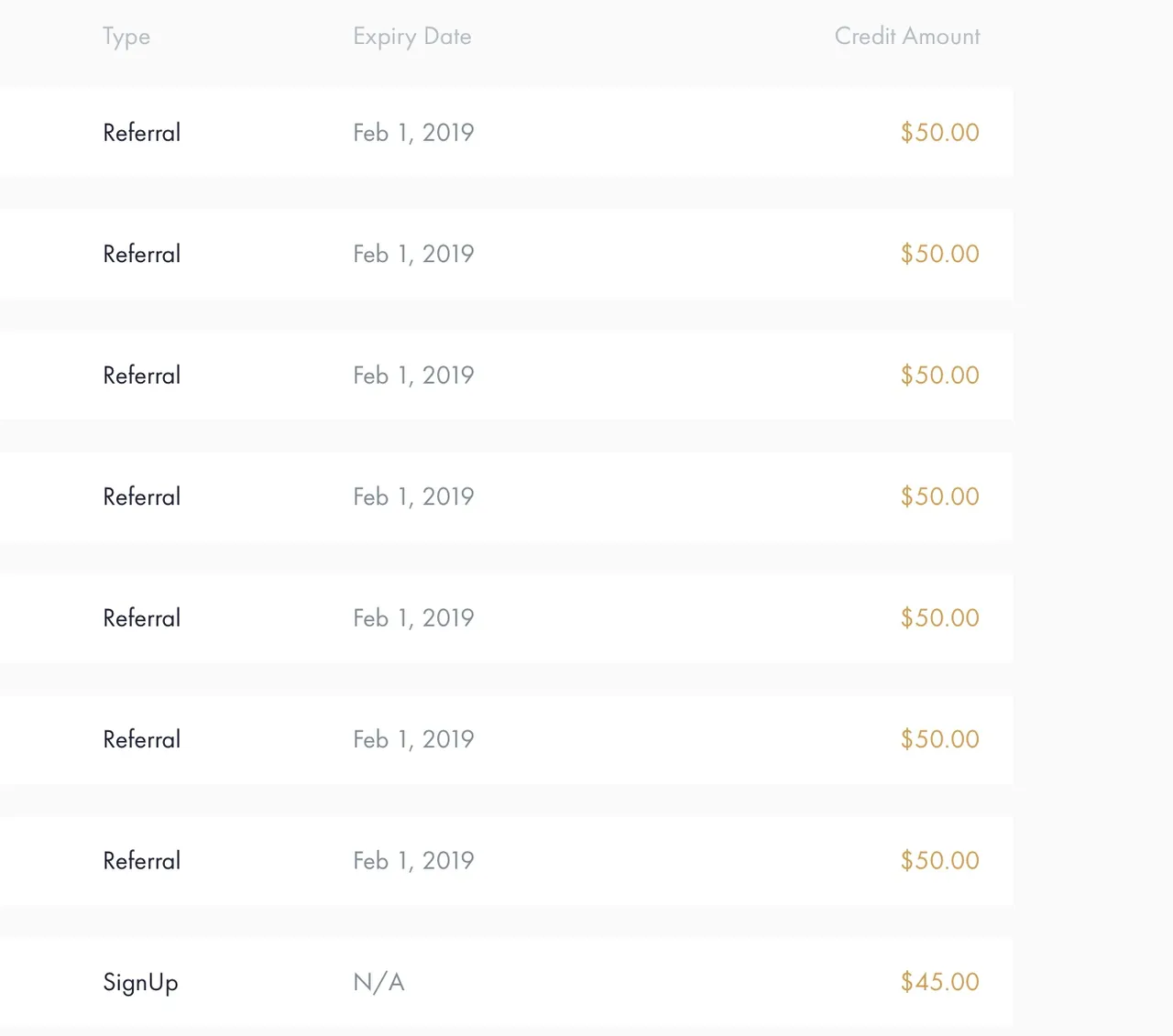This screenshot has width=1173, height=1036.
Task: Select the $45.00 credit amount
Action: pos(940,982)
